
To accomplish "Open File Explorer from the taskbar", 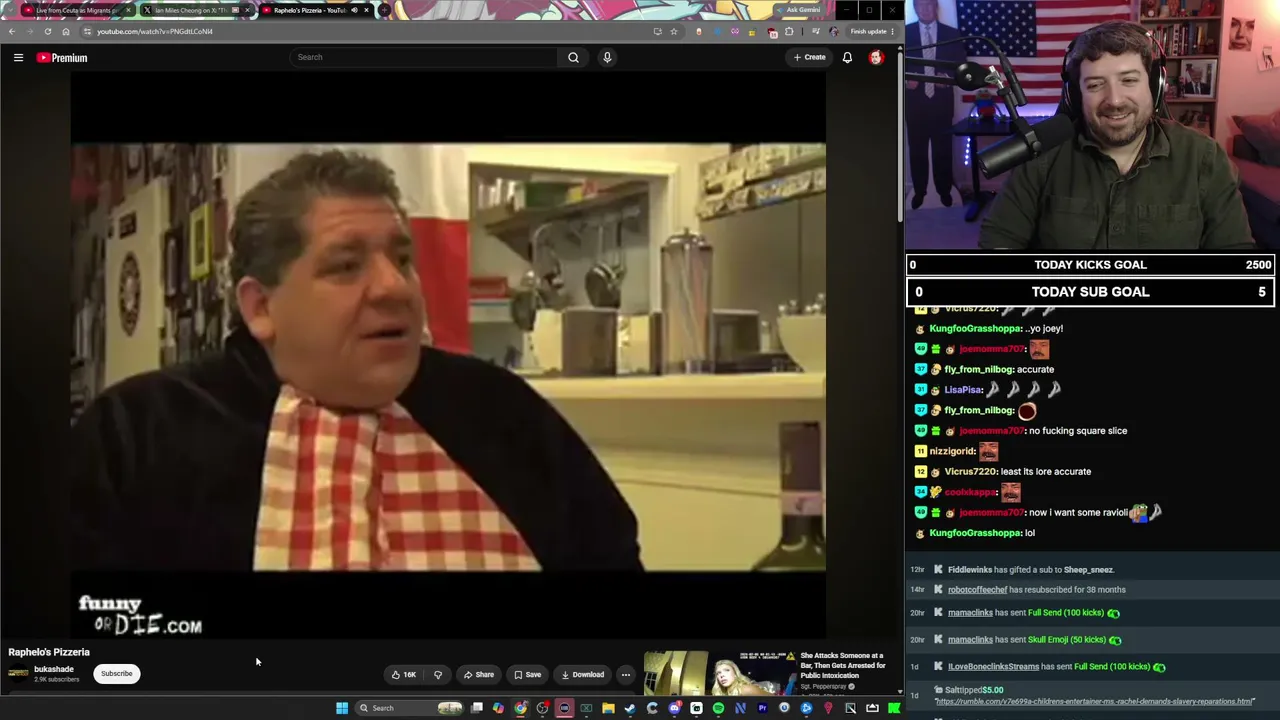I will coord(608,708).
